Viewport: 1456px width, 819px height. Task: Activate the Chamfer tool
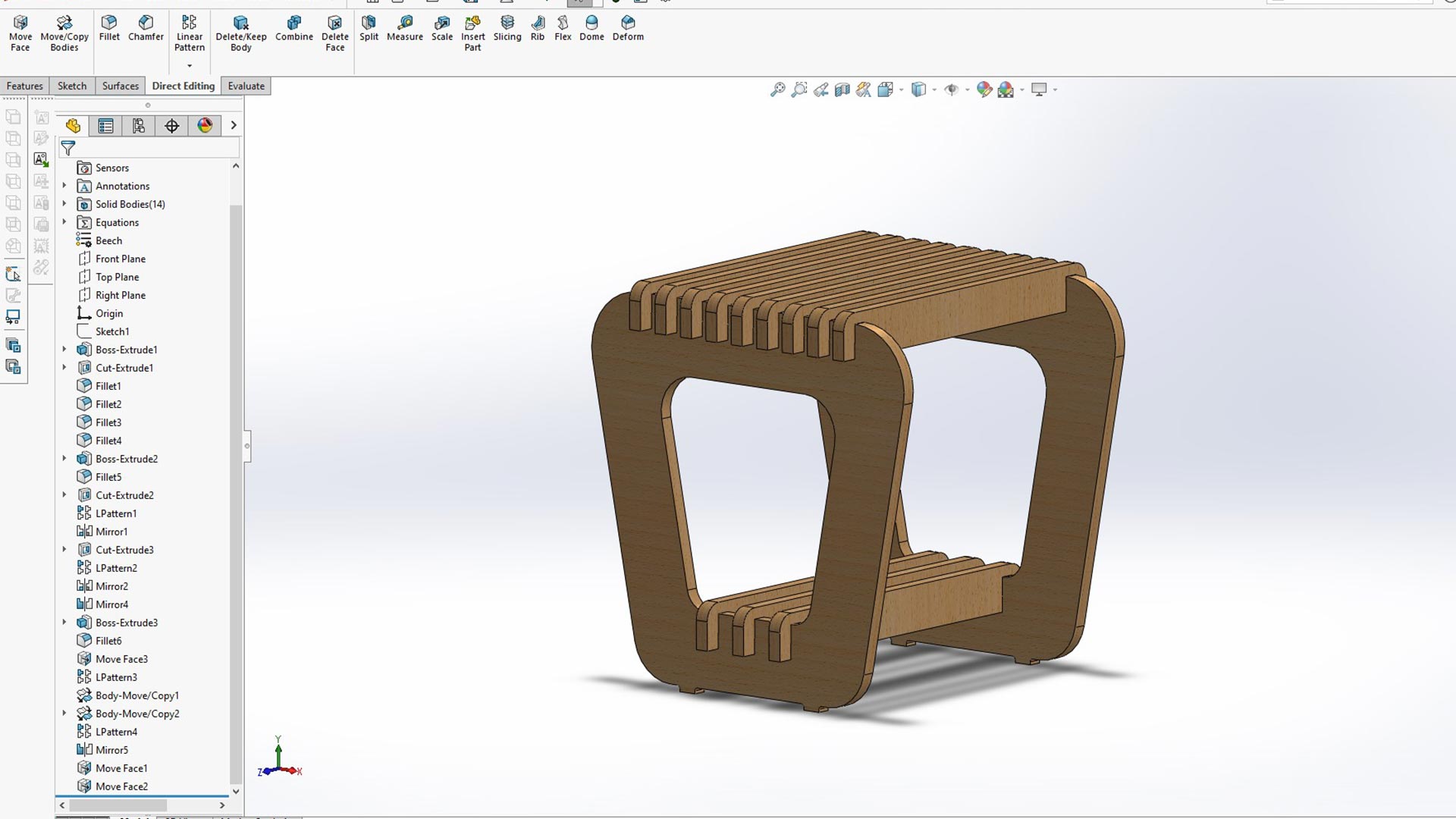[146, 29]
